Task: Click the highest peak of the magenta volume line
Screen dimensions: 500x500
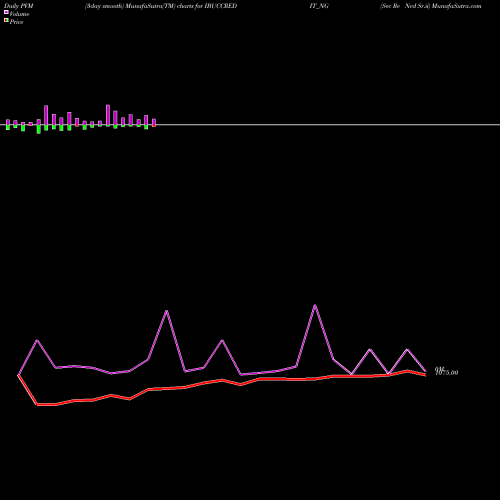Action: [x=315, y=305]
